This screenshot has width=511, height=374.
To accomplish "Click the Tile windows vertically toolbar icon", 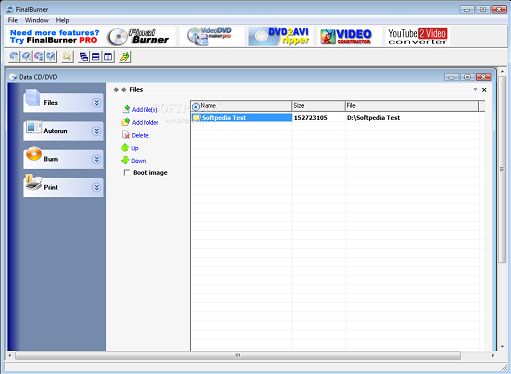I will (108, 57).
